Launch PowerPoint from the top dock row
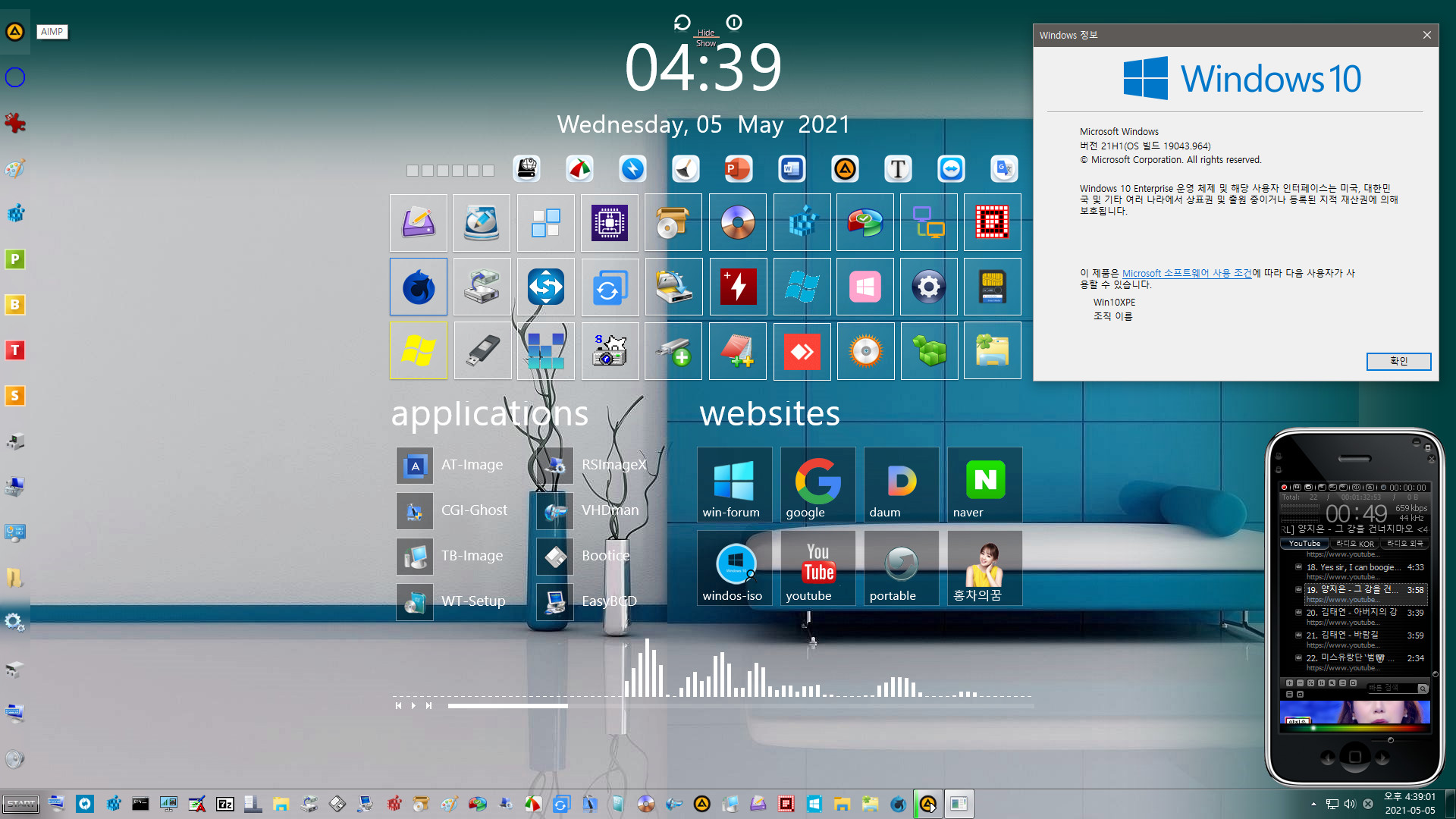 tap(739, 168)
